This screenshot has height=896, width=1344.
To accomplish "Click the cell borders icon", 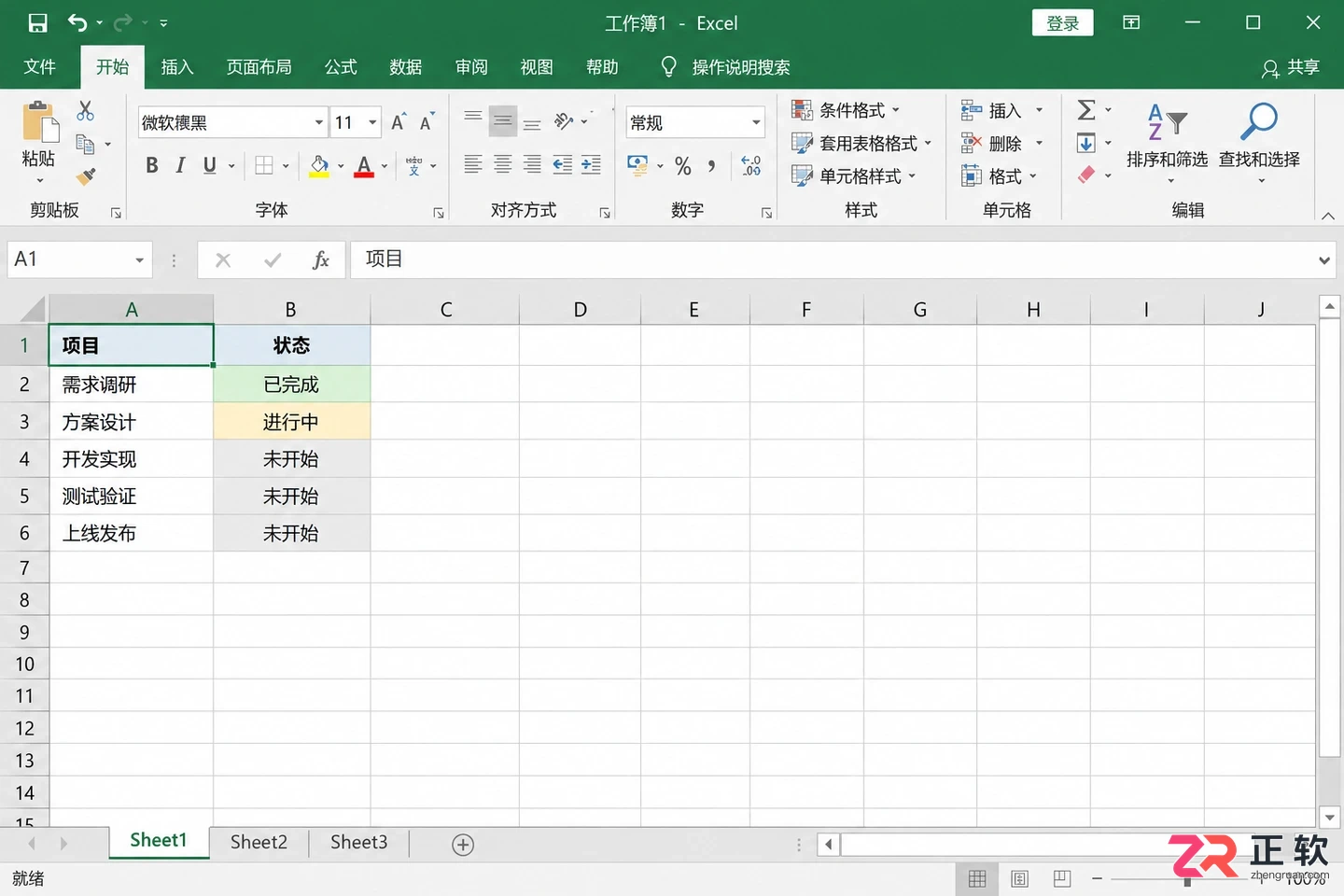I will [264, 166].
